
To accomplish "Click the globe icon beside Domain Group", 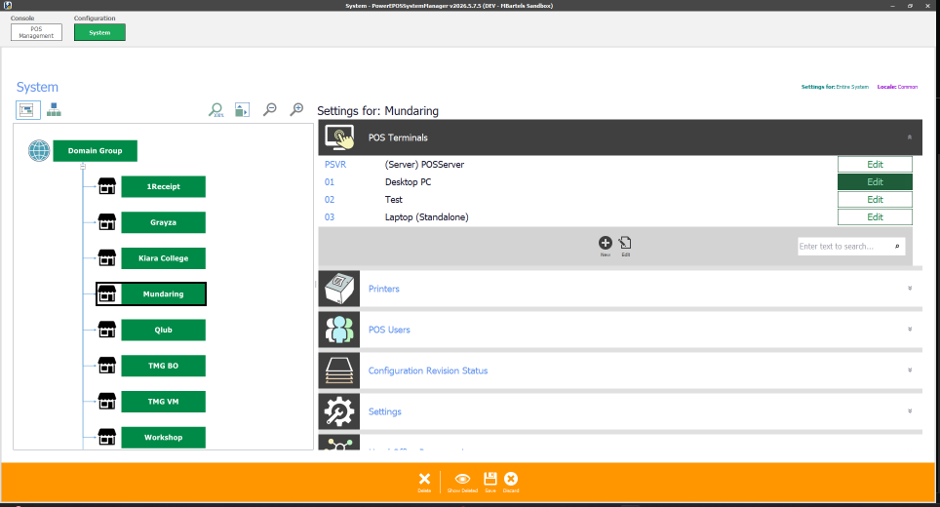I will coord(39,150).
